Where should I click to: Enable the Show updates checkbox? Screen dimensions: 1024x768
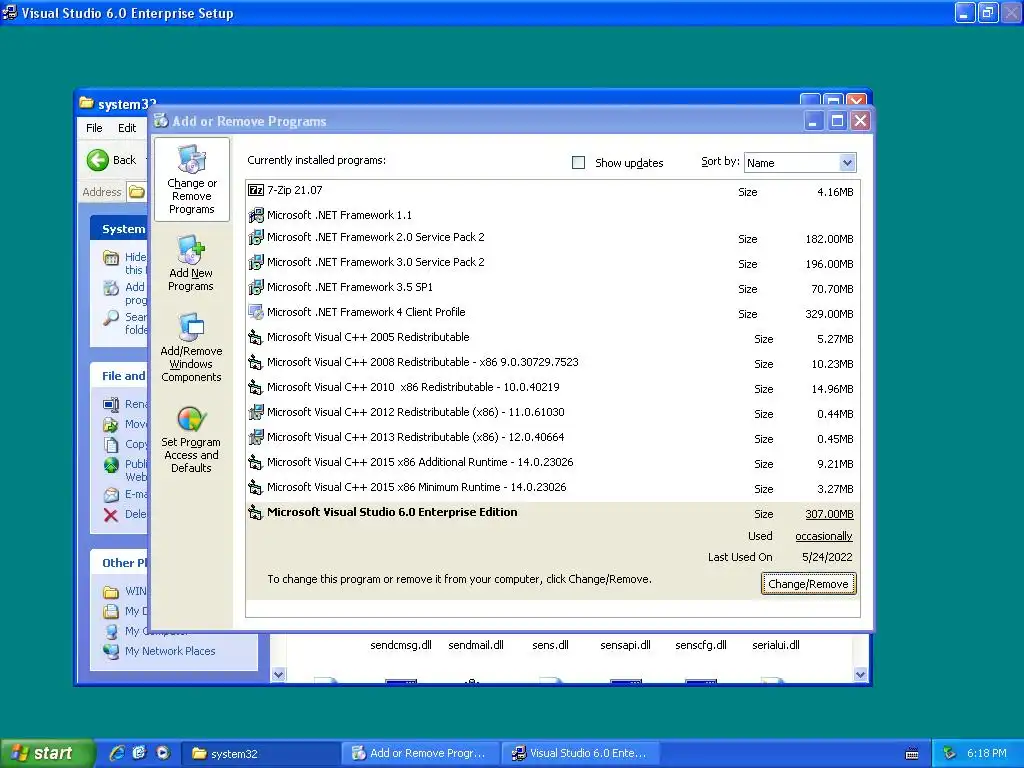coord(579,163)
